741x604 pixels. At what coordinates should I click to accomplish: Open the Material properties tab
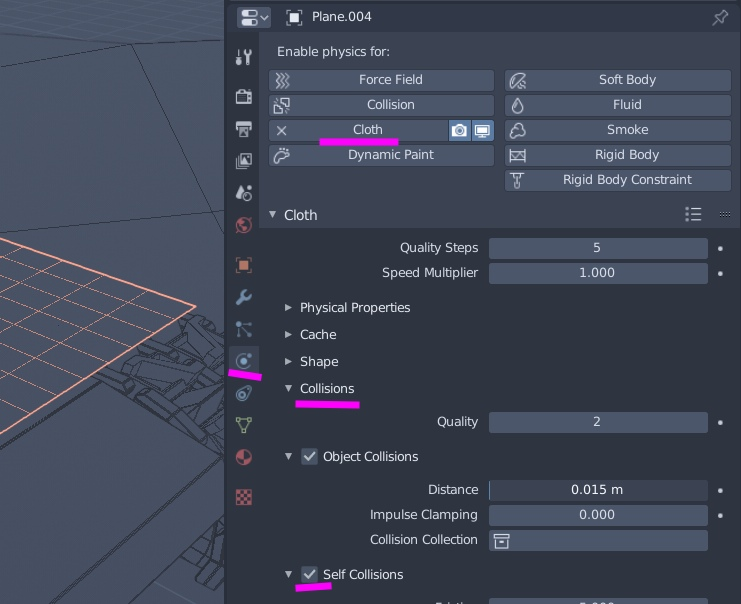point(244,457)
